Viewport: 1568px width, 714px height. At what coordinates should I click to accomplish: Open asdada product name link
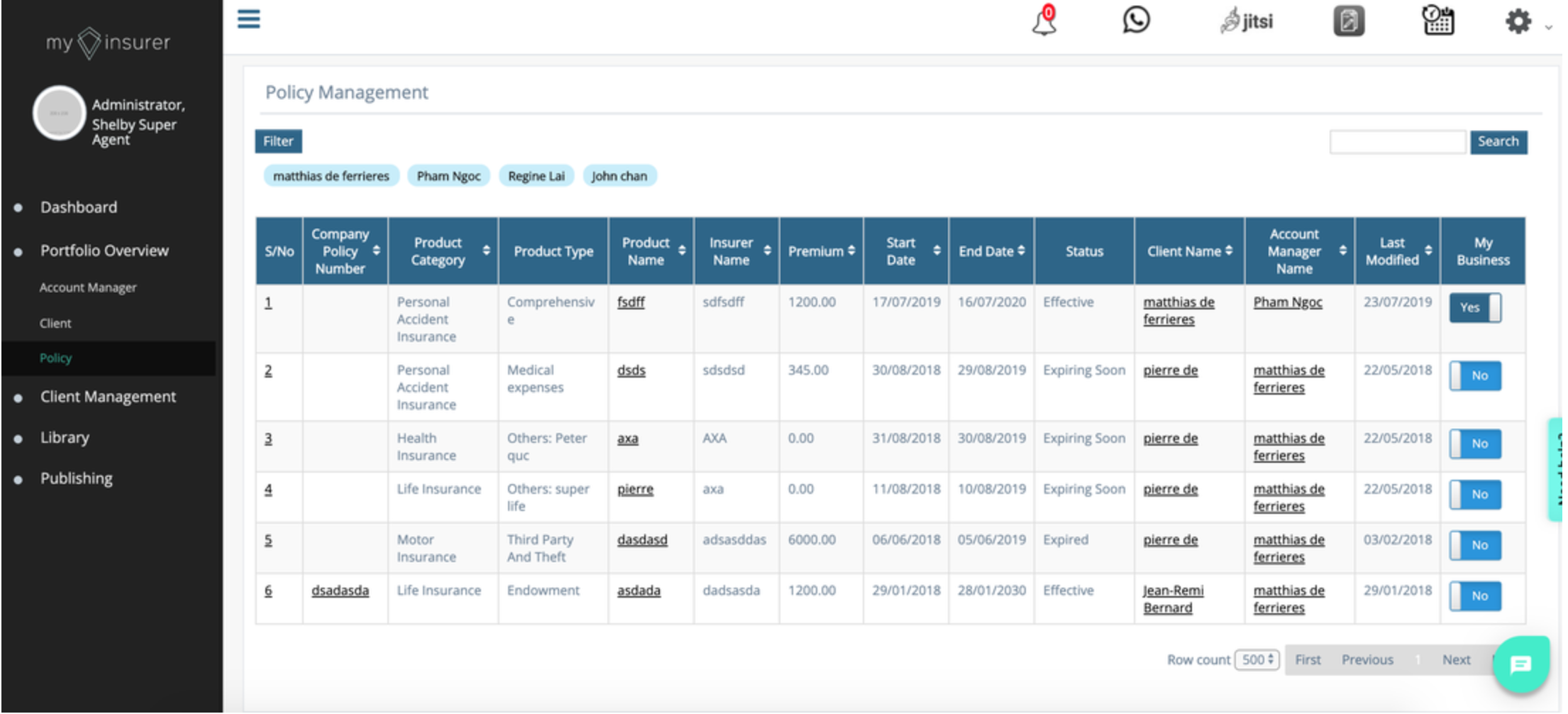click(x=639, y=591)
